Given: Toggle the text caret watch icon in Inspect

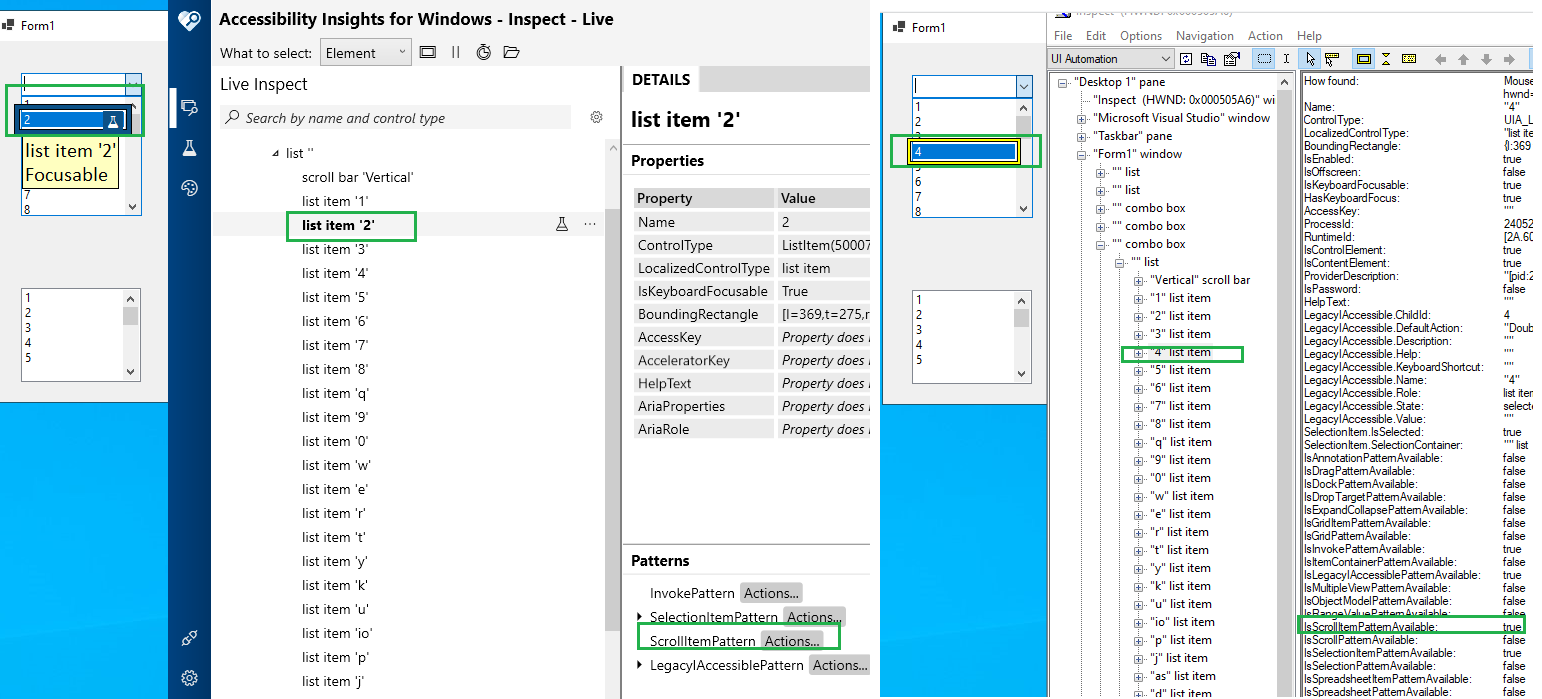Looking at the screenshot, I should pyautogui.click(x=1287, y=59).
